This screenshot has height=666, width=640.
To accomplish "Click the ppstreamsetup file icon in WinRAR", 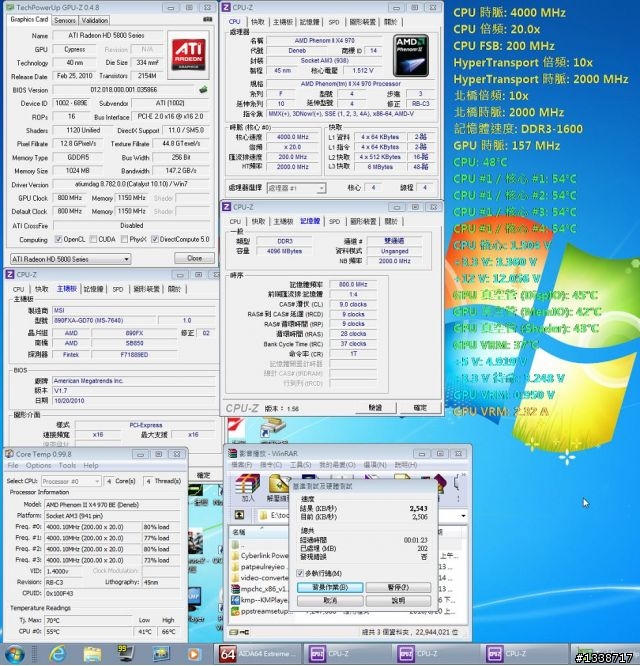I will [x=235, y=611].
